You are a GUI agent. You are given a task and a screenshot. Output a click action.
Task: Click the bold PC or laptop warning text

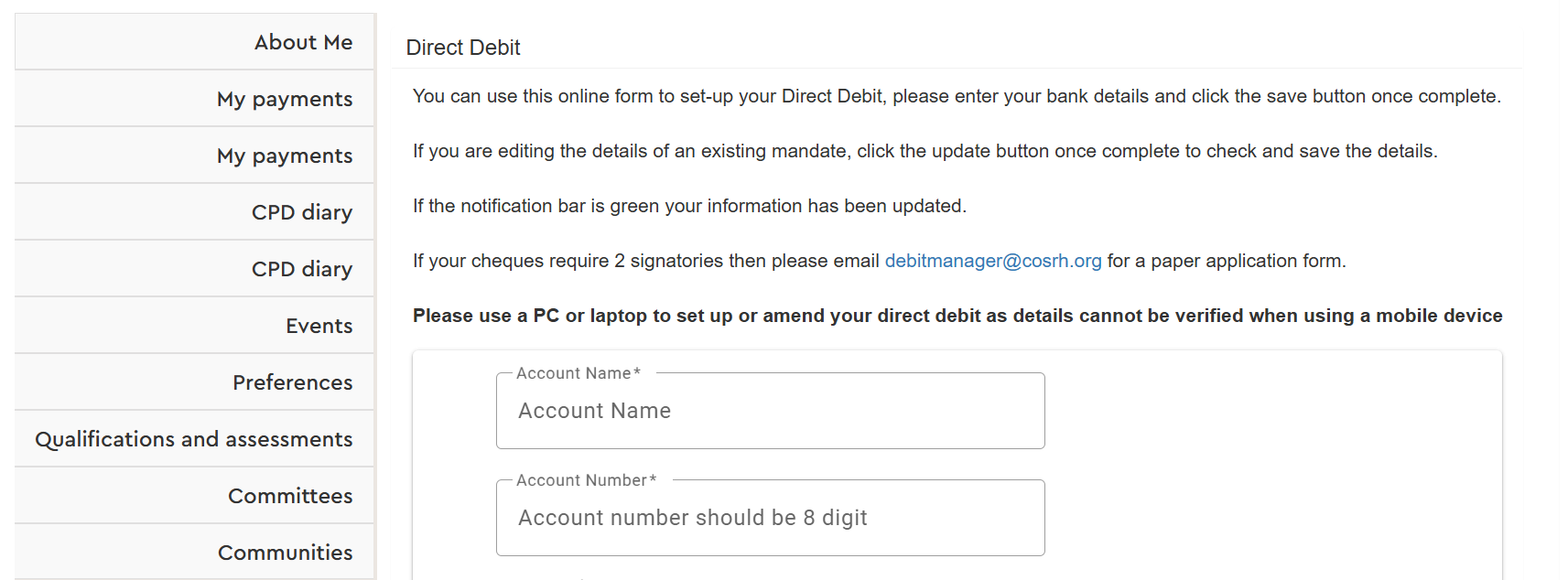[x=957, y=316]
